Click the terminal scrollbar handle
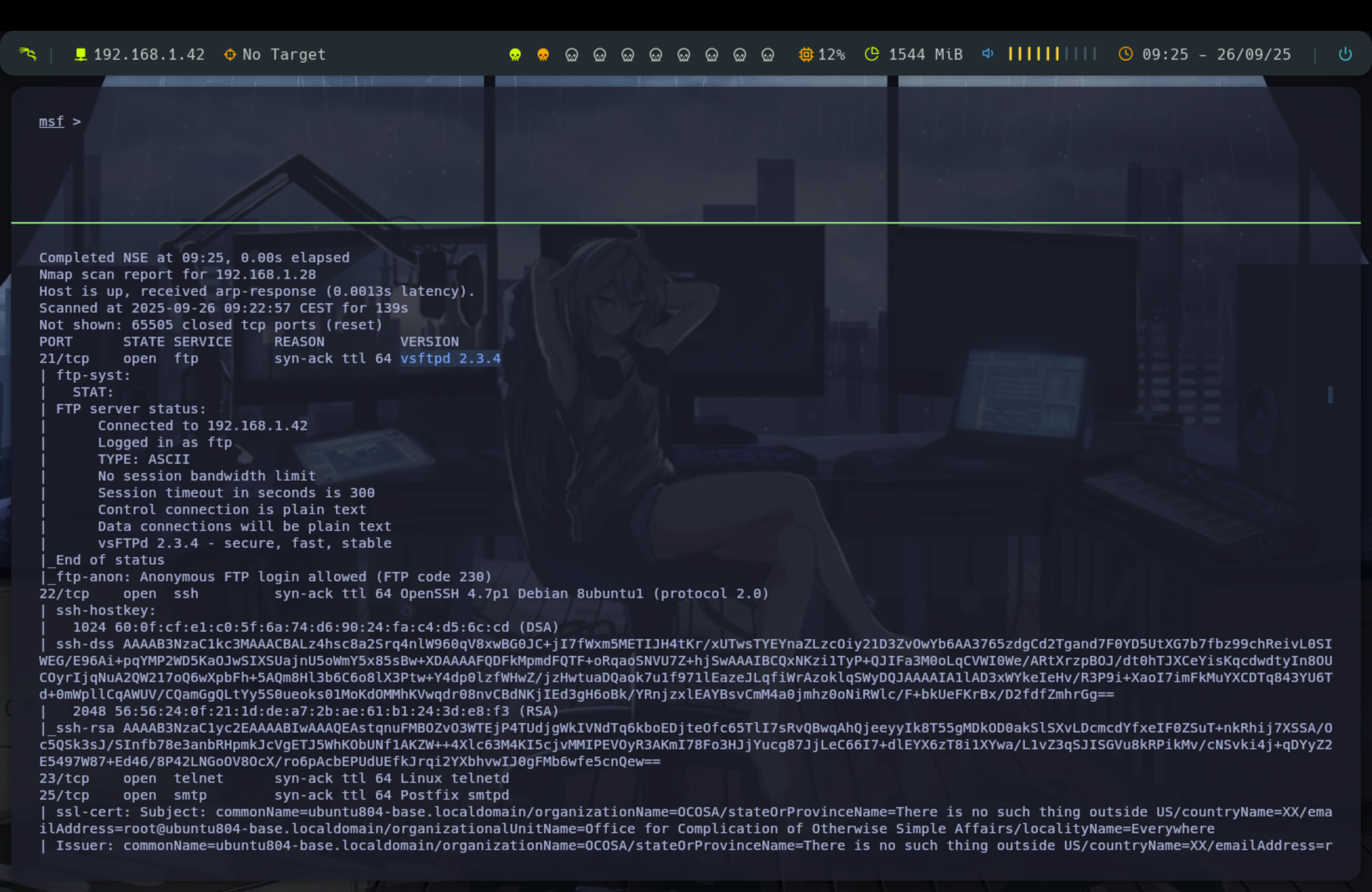The image size is (1372, 892). [x=1330, y=395]
